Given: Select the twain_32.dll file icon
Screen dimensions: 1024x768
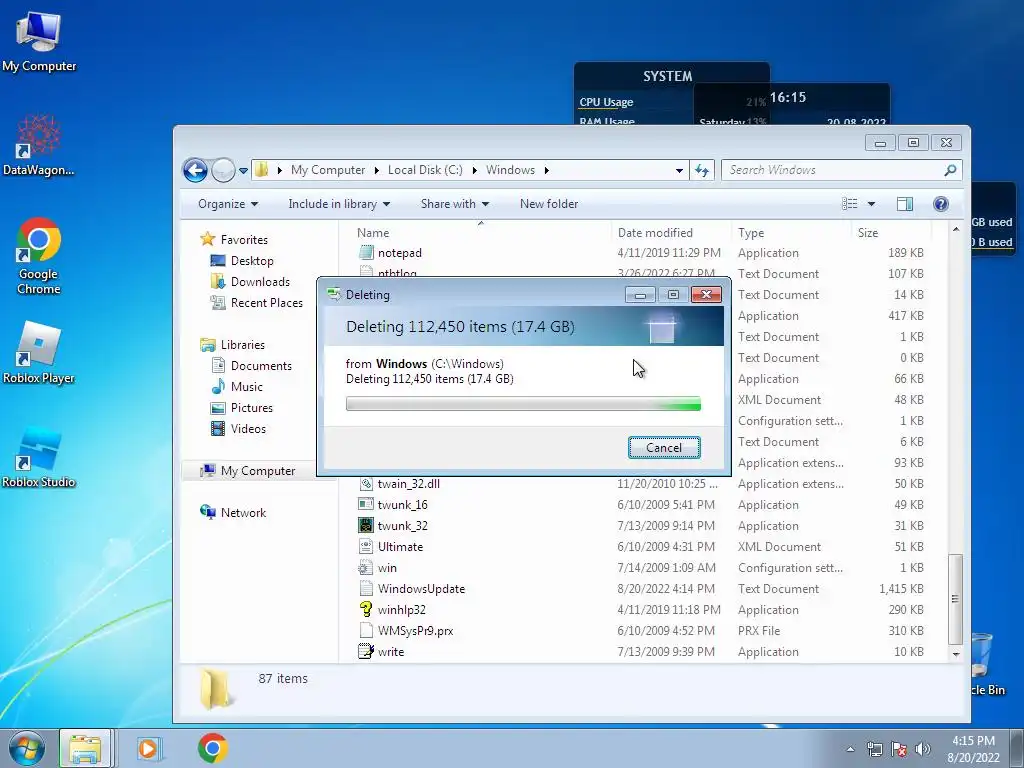Looking at the screenshot, I should 366,484.
